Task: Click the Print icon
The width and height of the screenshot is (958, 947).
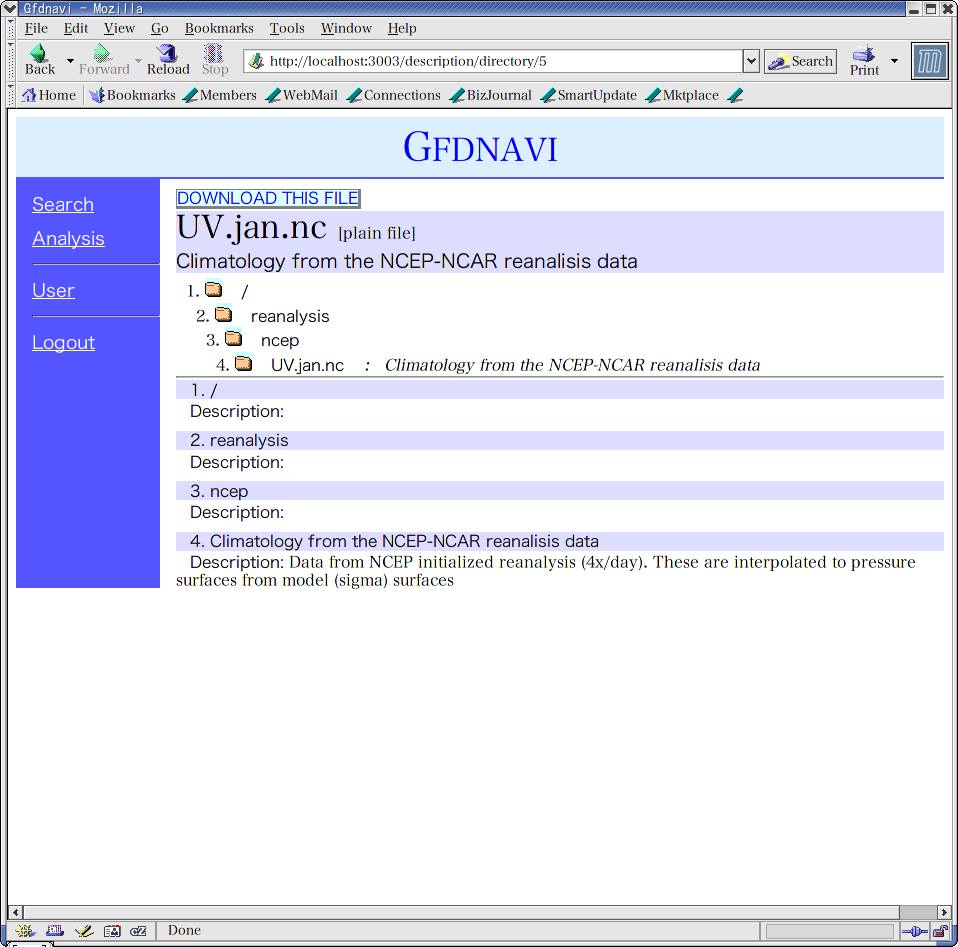Action: point(863,54)
